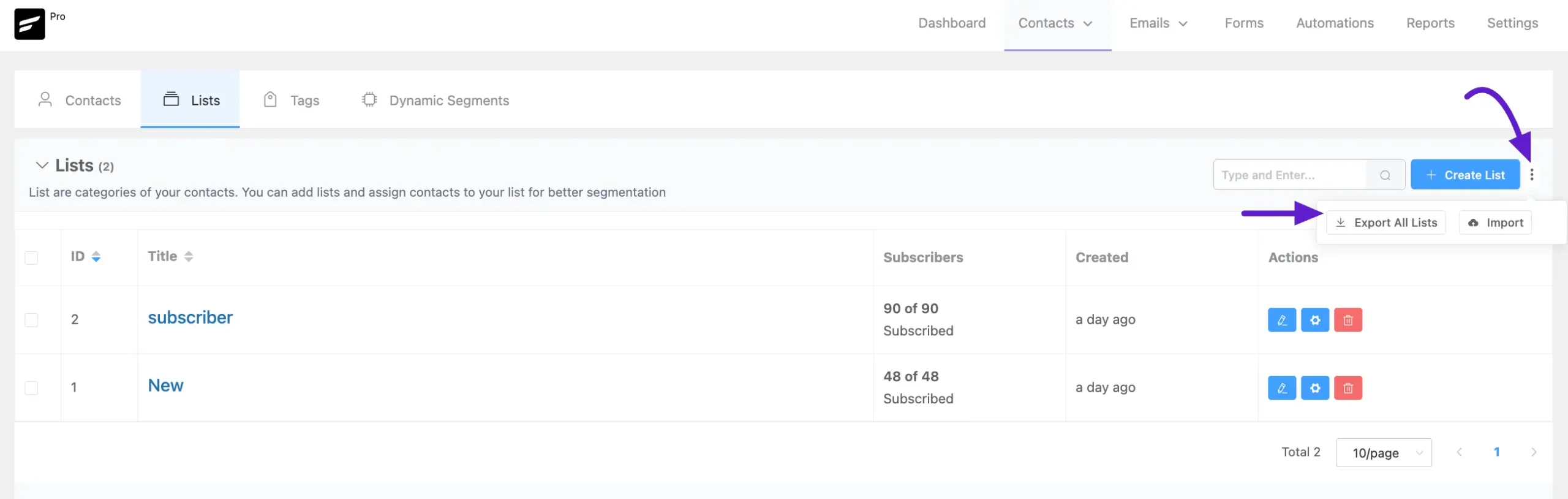Open settings gear for New list
This screenshot has height=499, width=1568.
(x=1314, y=388)
